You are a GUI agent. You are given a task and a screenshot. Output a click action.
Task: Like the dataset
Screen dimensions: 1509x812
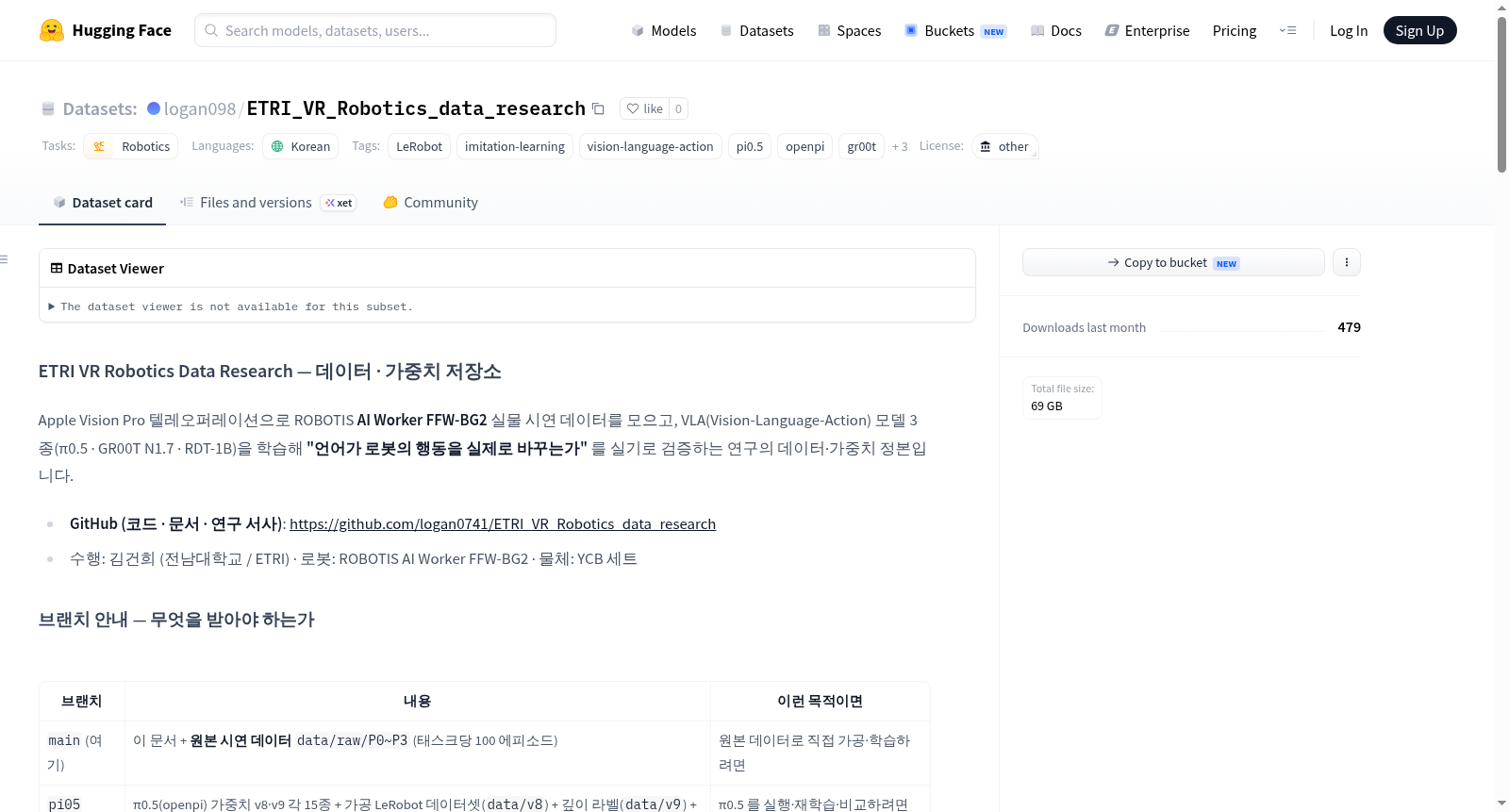coord(644,108)
